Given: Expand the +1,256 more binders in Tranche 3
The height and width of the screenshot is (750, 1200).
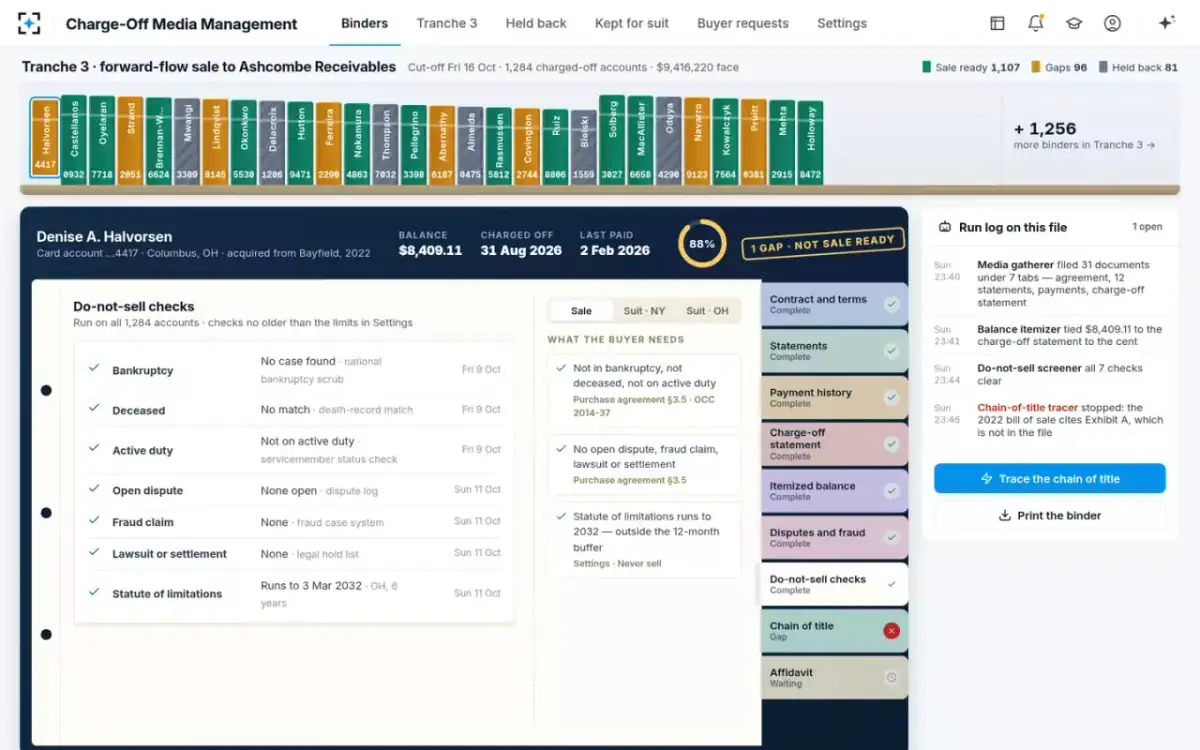Looking at the screenshot, I should pos(1084,135).
